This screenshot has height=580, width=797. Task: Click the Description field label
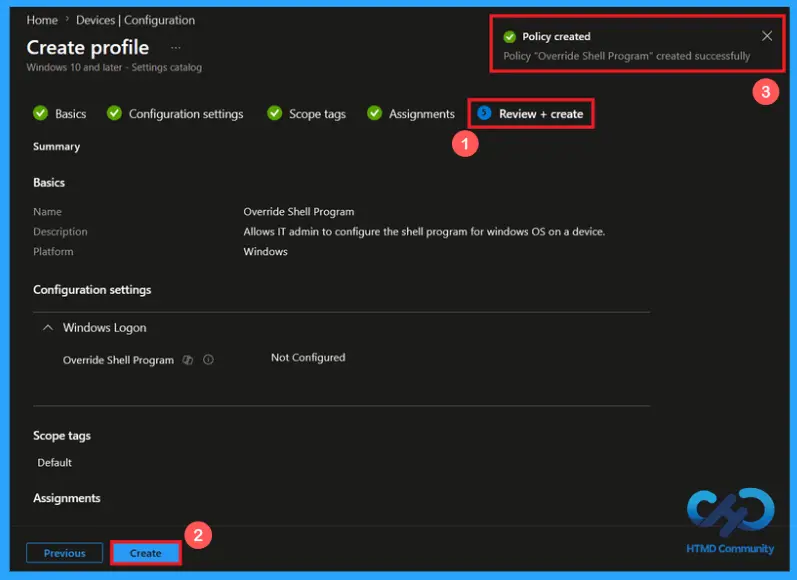(60, 232)
